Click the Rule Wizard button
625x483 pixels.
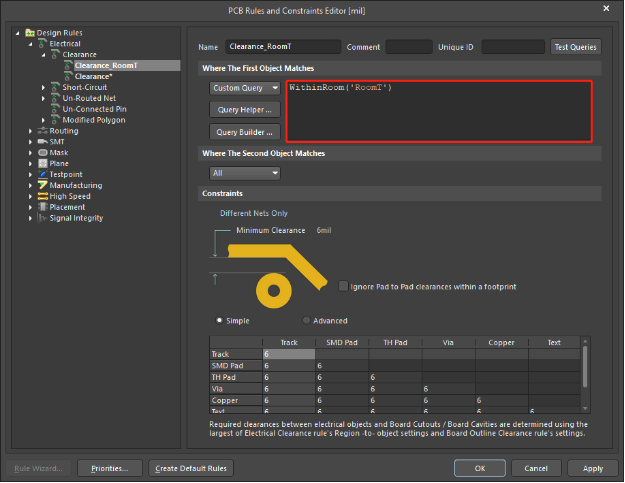point(38,468)
